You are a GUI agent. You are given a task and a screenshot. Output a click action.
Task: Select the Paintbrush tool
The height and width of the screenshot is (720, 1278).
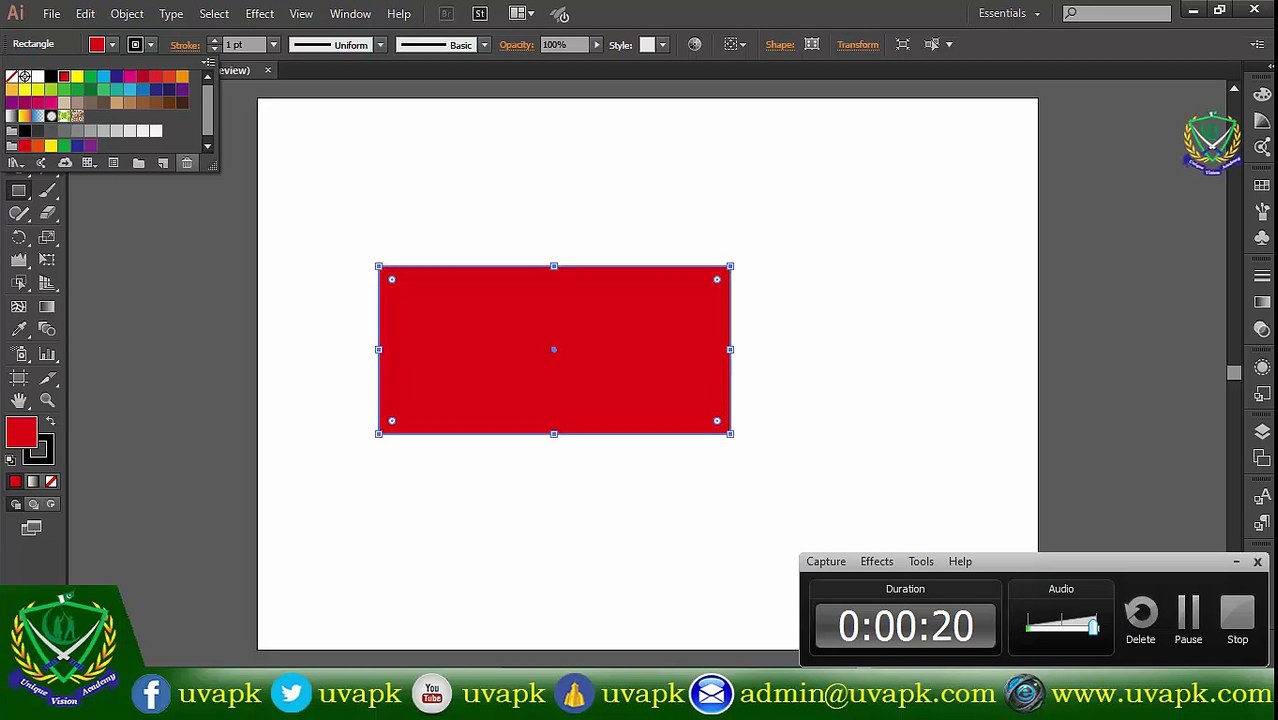[x=48, y=190]
